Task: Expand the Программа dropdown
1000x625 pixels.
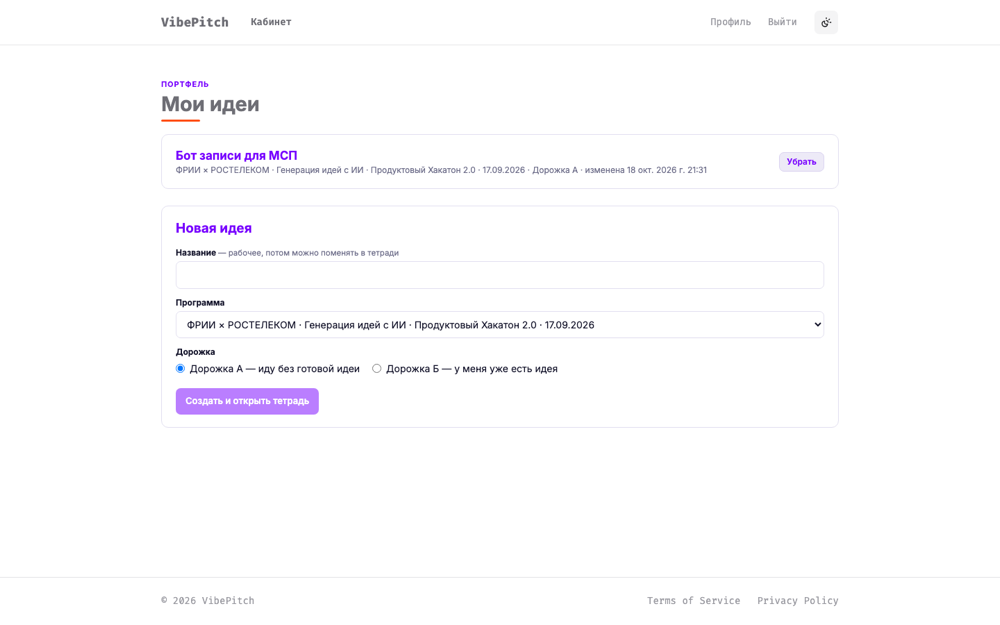Action: pos(499,325)
